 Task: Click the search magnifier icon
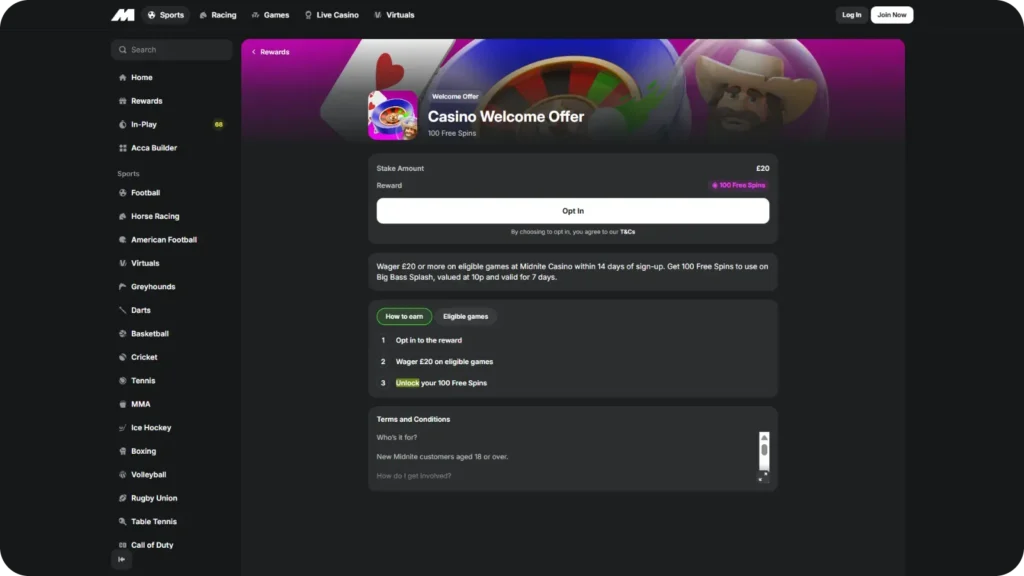(x=123, y=50)
